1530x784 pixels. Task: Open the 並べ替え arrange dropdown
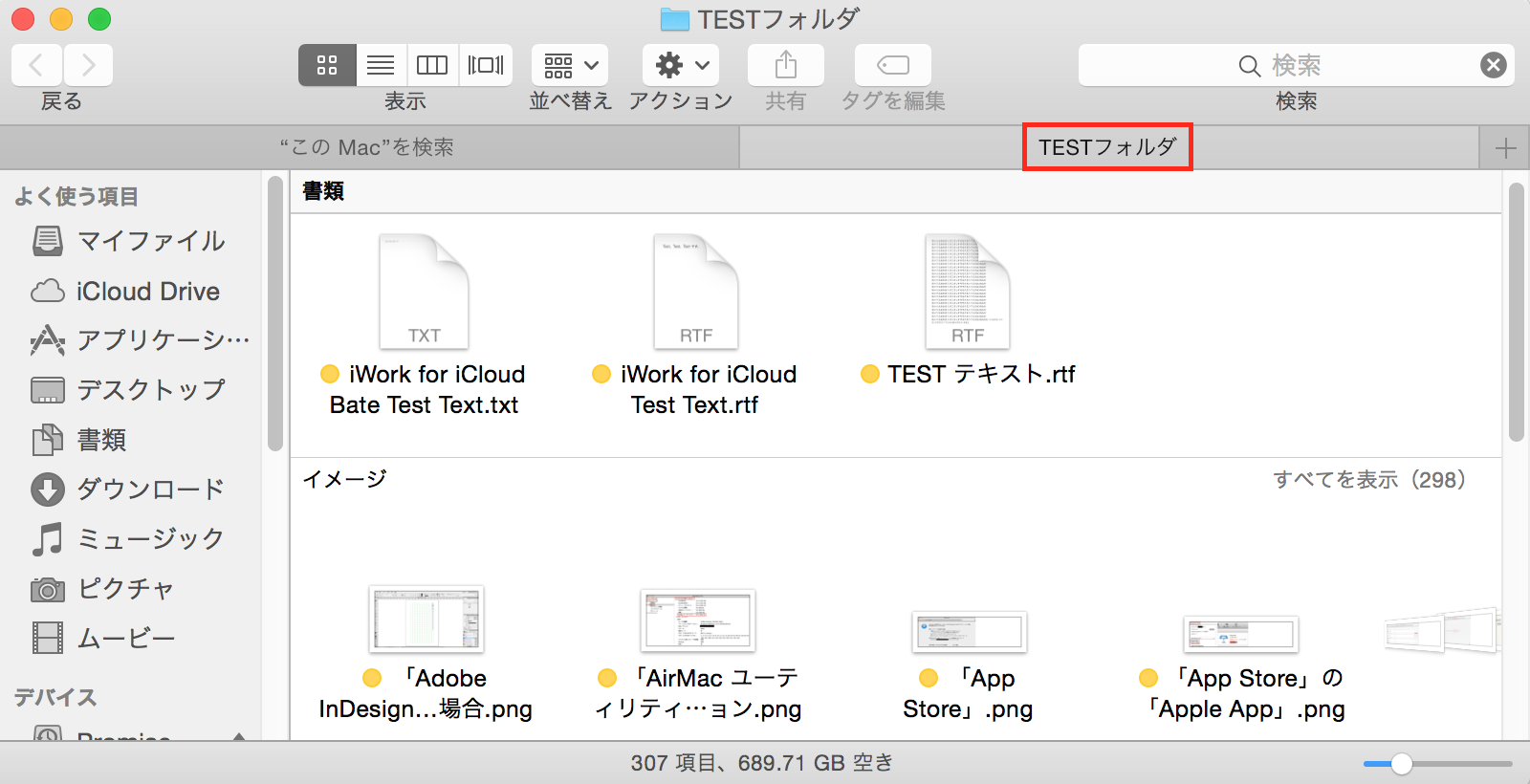coord(570,65)
